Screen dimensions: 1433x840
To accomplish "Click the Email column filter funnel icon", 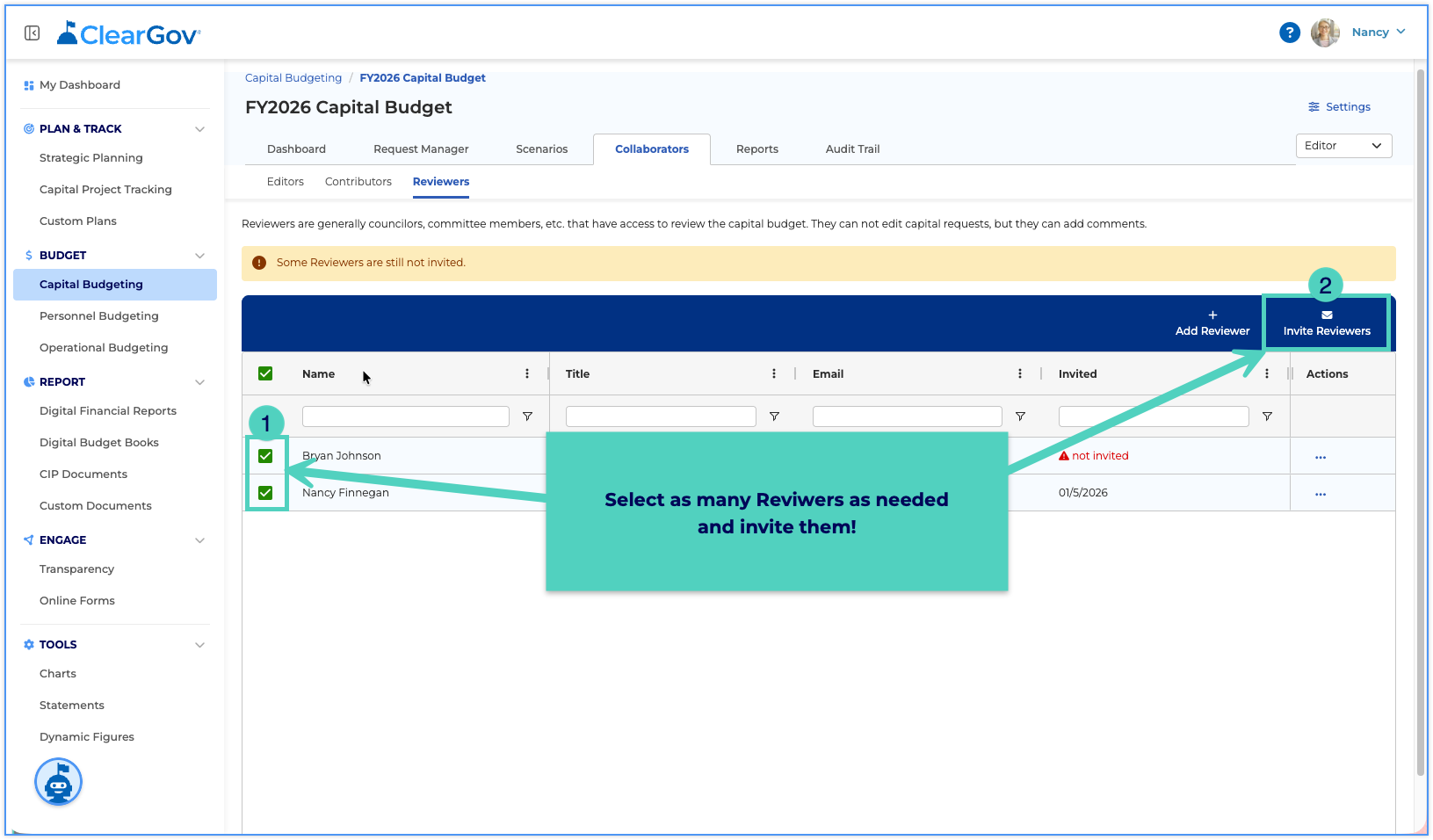I will 1020,416.
